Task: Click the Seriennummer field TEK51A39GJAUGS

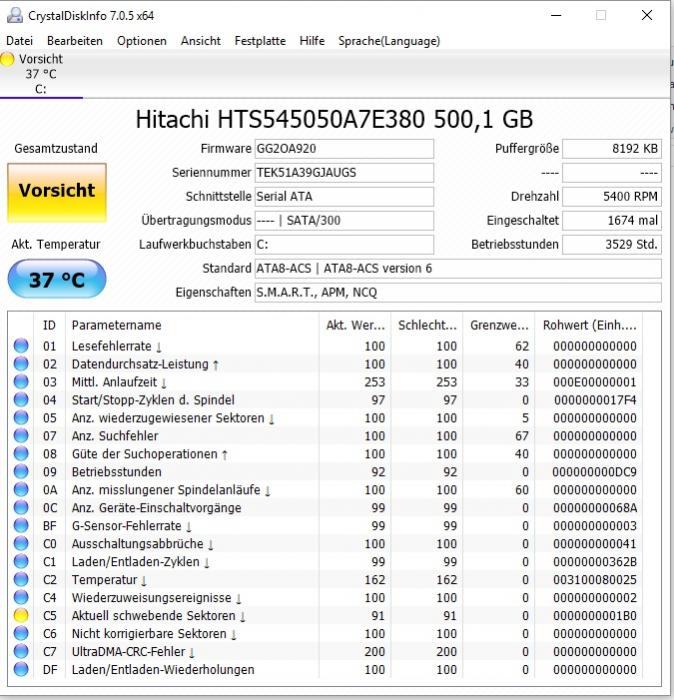Action: click(x=344, y=173)
